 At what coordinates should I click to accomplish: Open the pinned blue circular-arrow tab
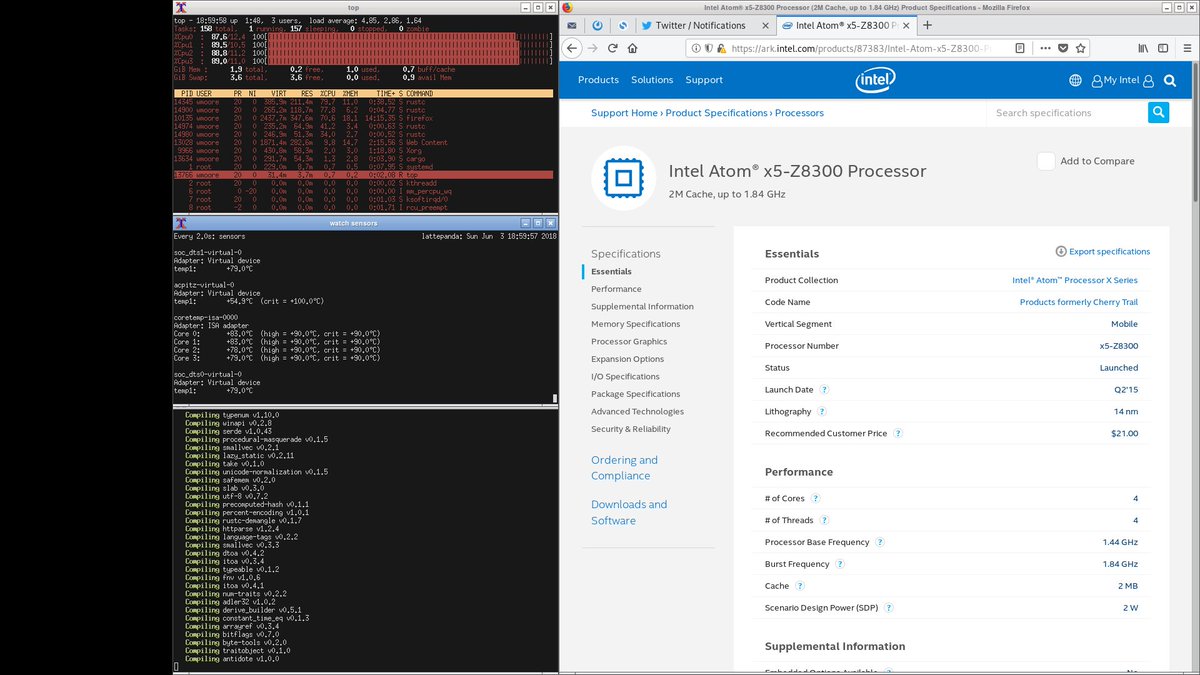(597, 25)
